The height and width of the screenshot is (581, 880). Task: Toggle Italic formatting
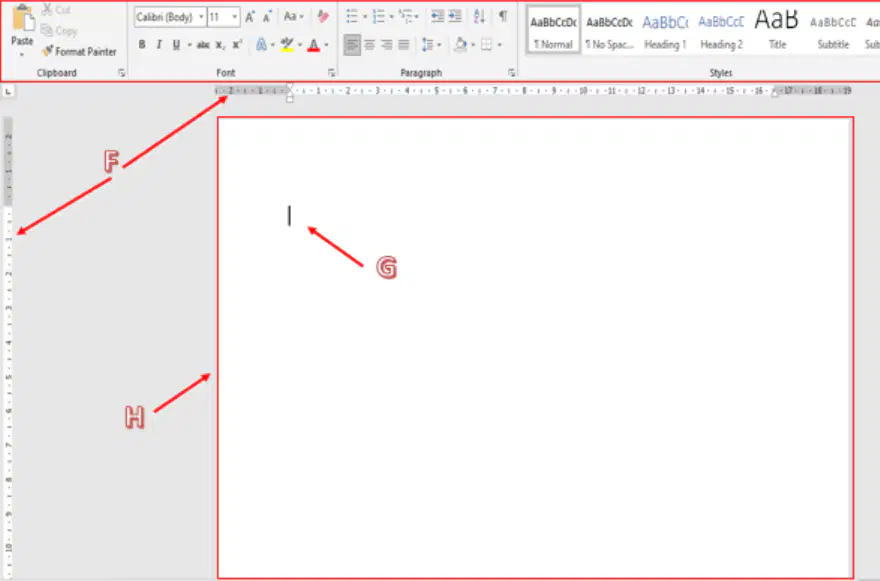click(159, 44)
